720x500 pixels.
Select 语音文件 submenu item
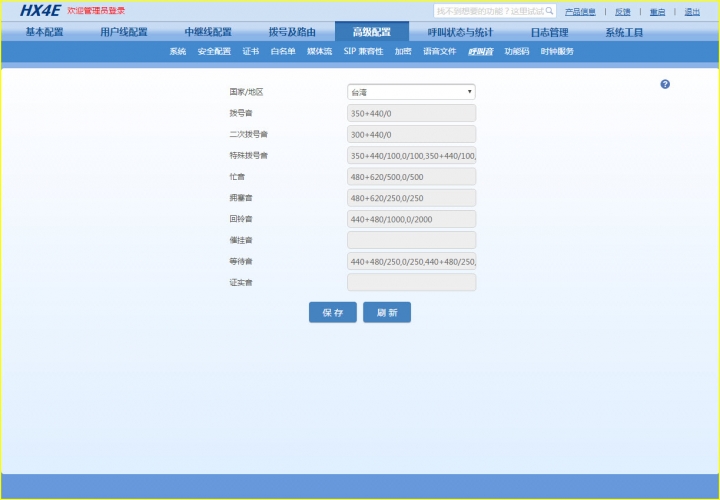(x=439, y=51)
